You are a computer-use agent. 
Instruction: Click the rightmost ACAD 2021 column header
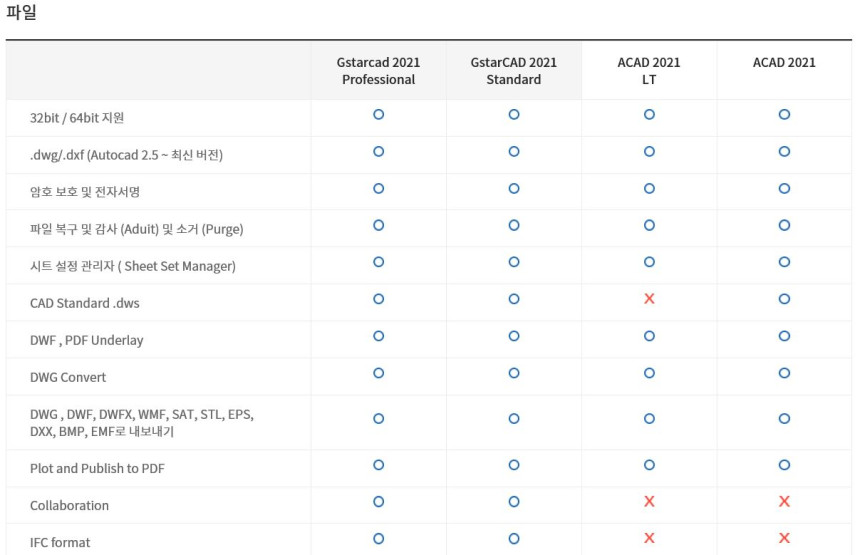784,62
